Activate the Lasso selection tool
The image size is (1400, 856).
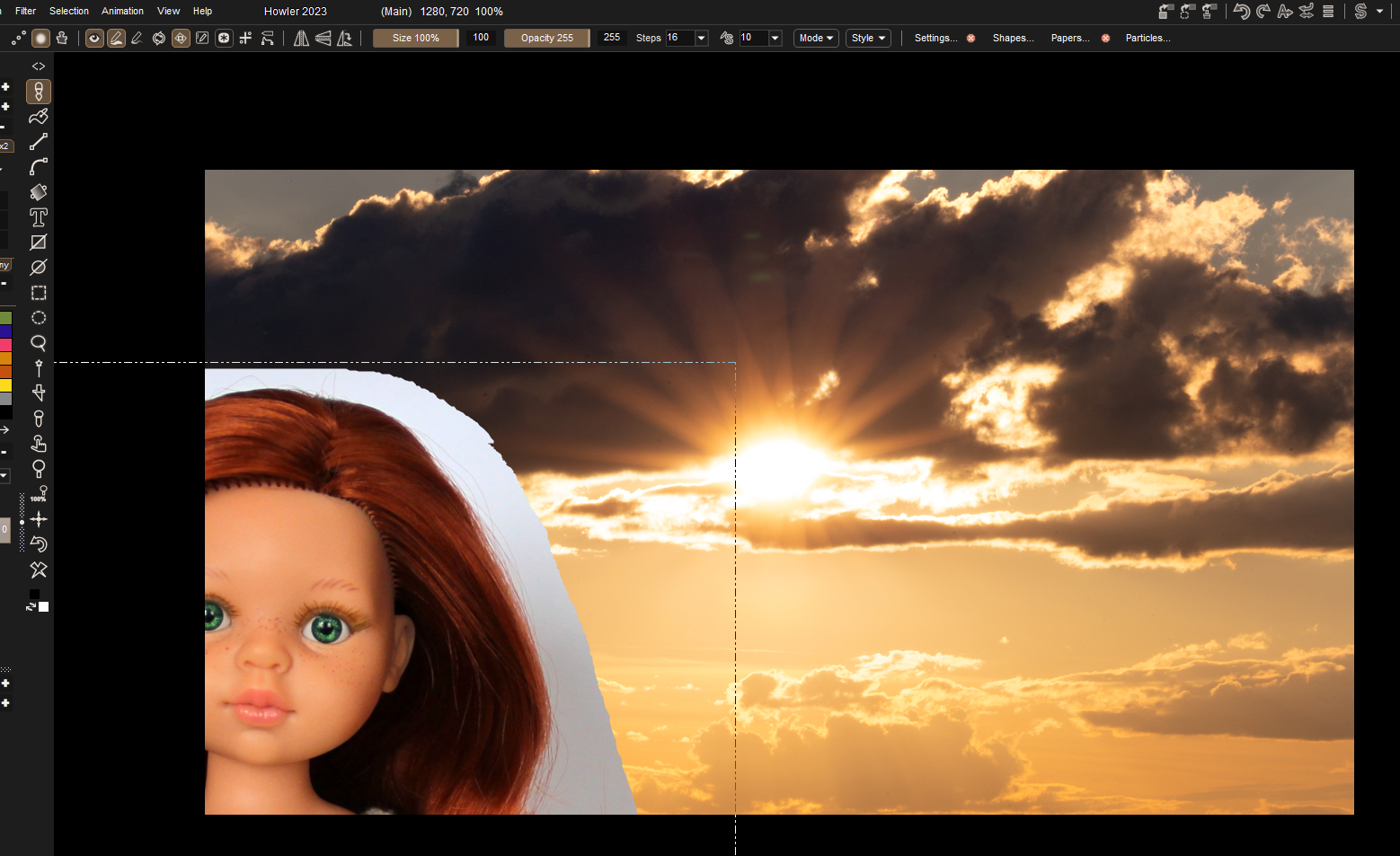(x=39, y=343)
